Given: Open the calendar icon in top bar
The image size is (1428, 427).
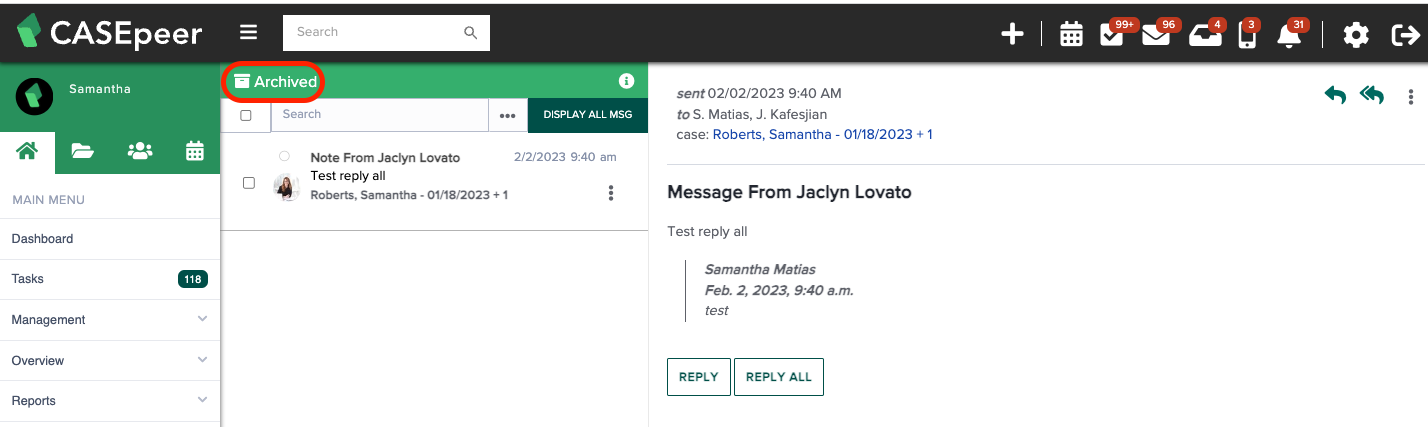Looking at the screenshot, I should (1071, 35).
